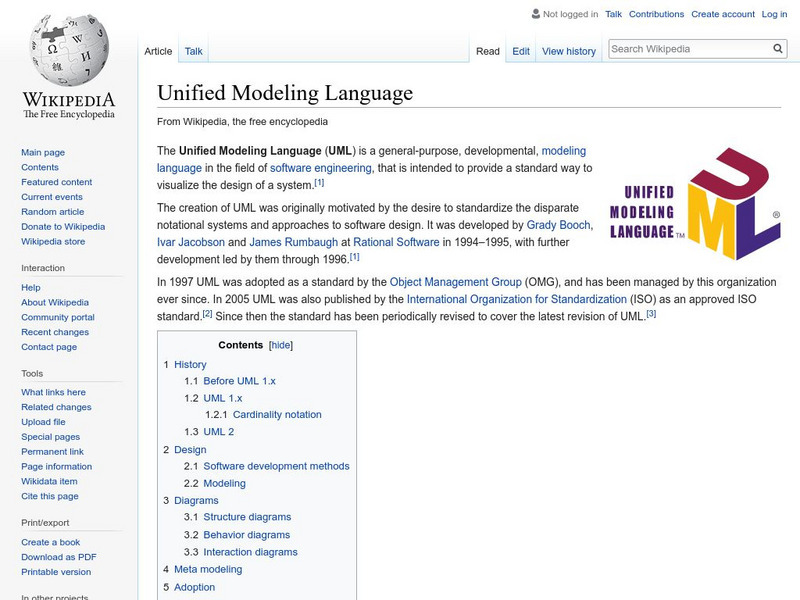The width and height of the screenshot is (800, 600).
Task: Click Cite this page
Action: click(x=49, y=496)
